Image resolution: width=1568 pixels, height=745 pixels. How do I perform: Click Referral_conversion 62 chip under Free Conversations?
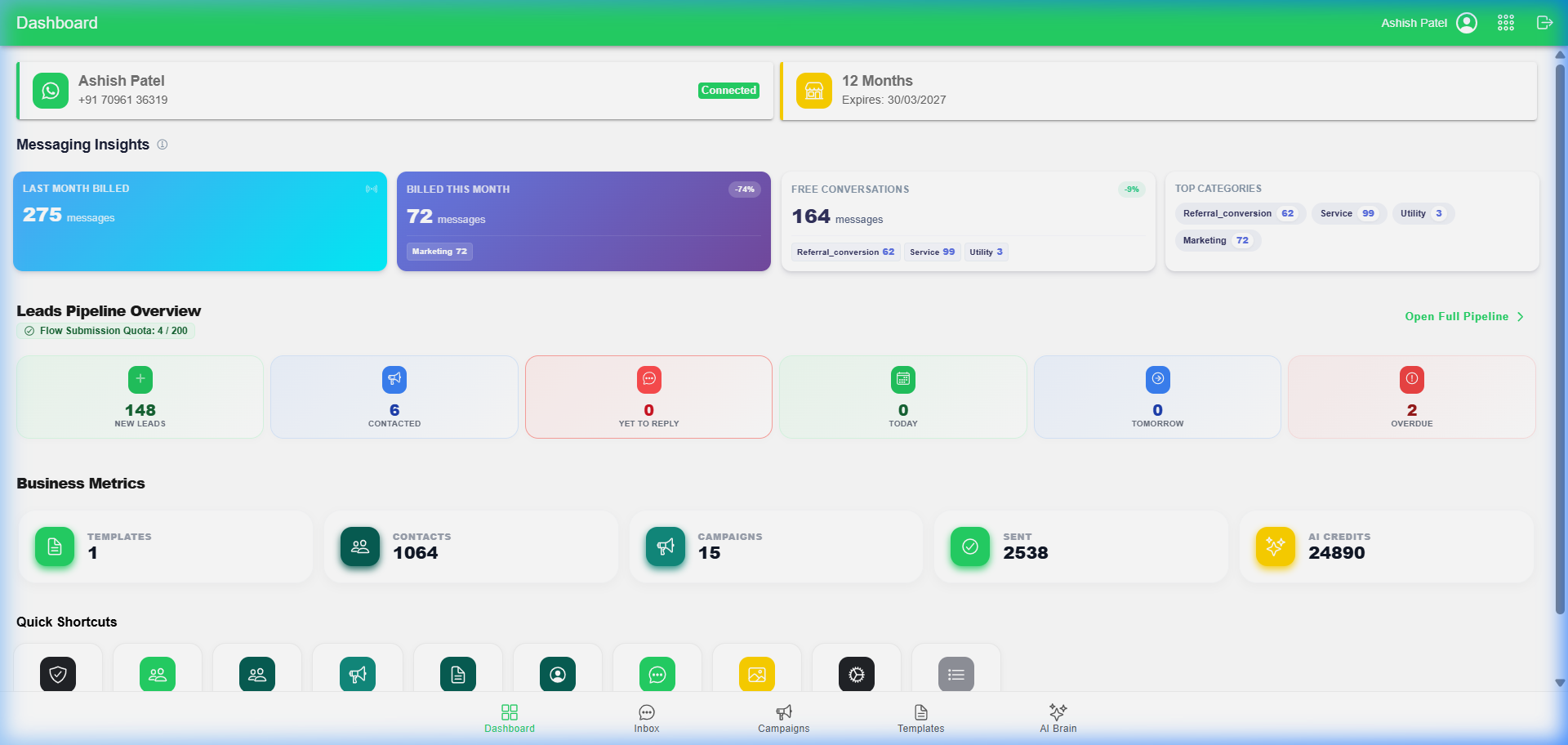pyautogui.click(x=845, y=252)
